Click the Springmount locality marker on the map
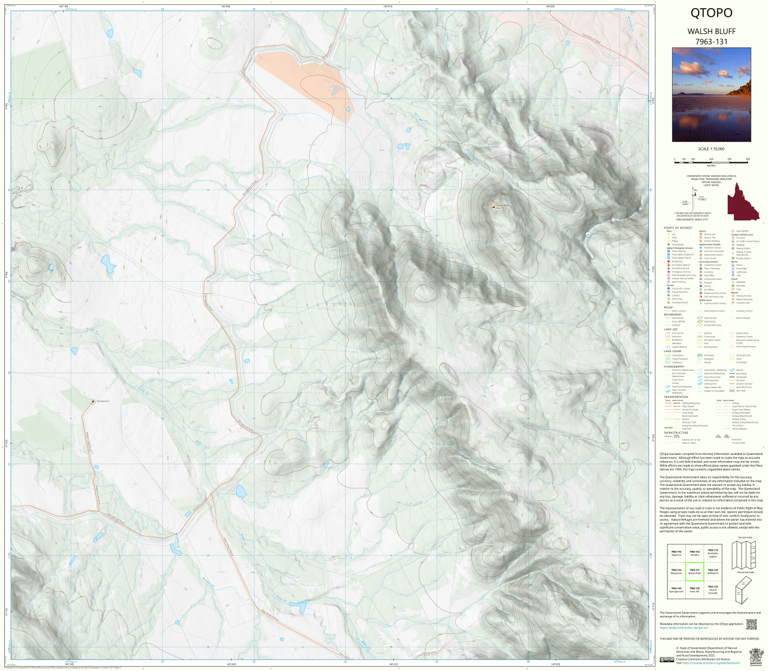This screenshot has height=671, width=768. tap(93, 401)
